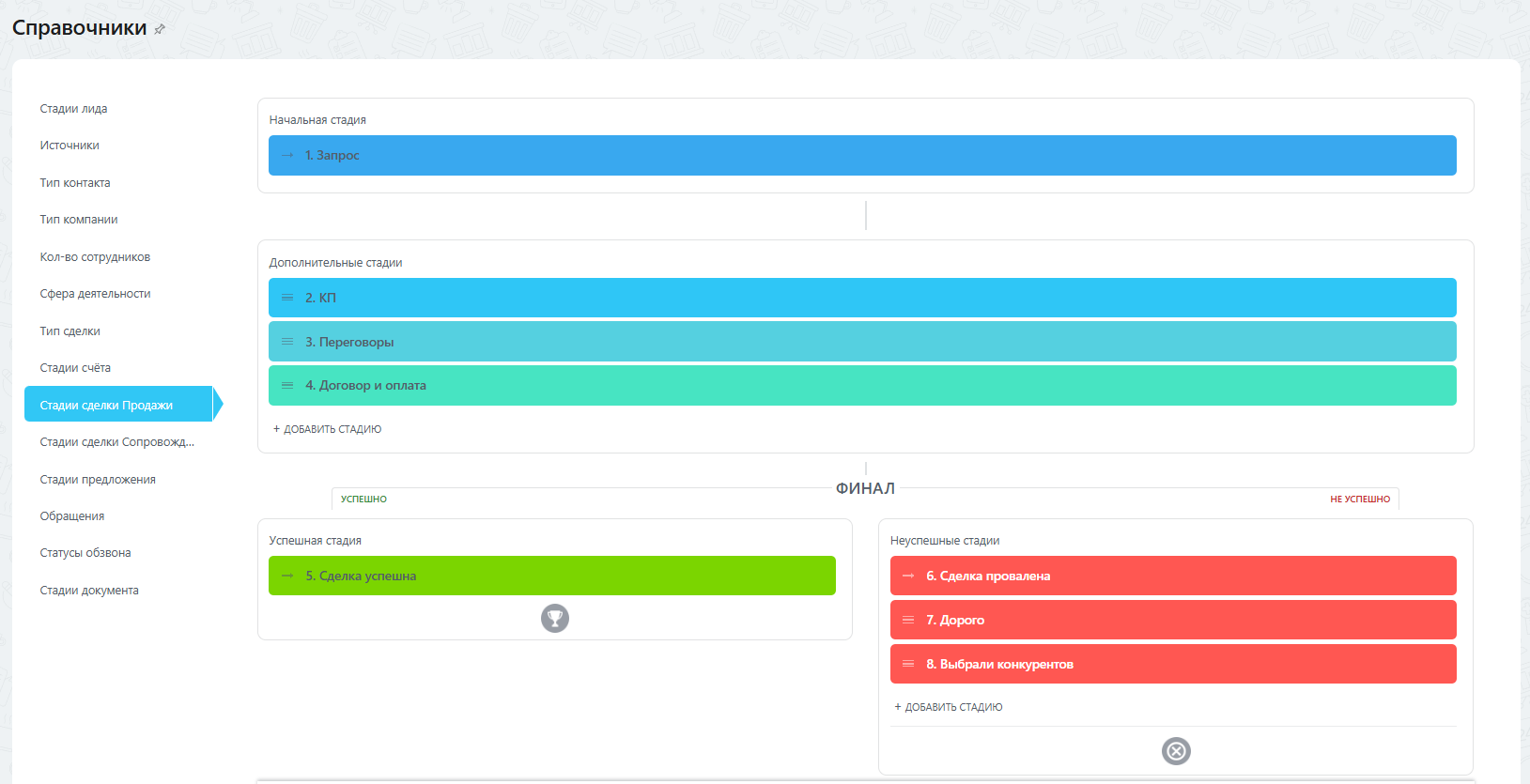Open Сфера деятельности directory
Viewport: 1530px width, 784px height.
click(x=95, y=294)
